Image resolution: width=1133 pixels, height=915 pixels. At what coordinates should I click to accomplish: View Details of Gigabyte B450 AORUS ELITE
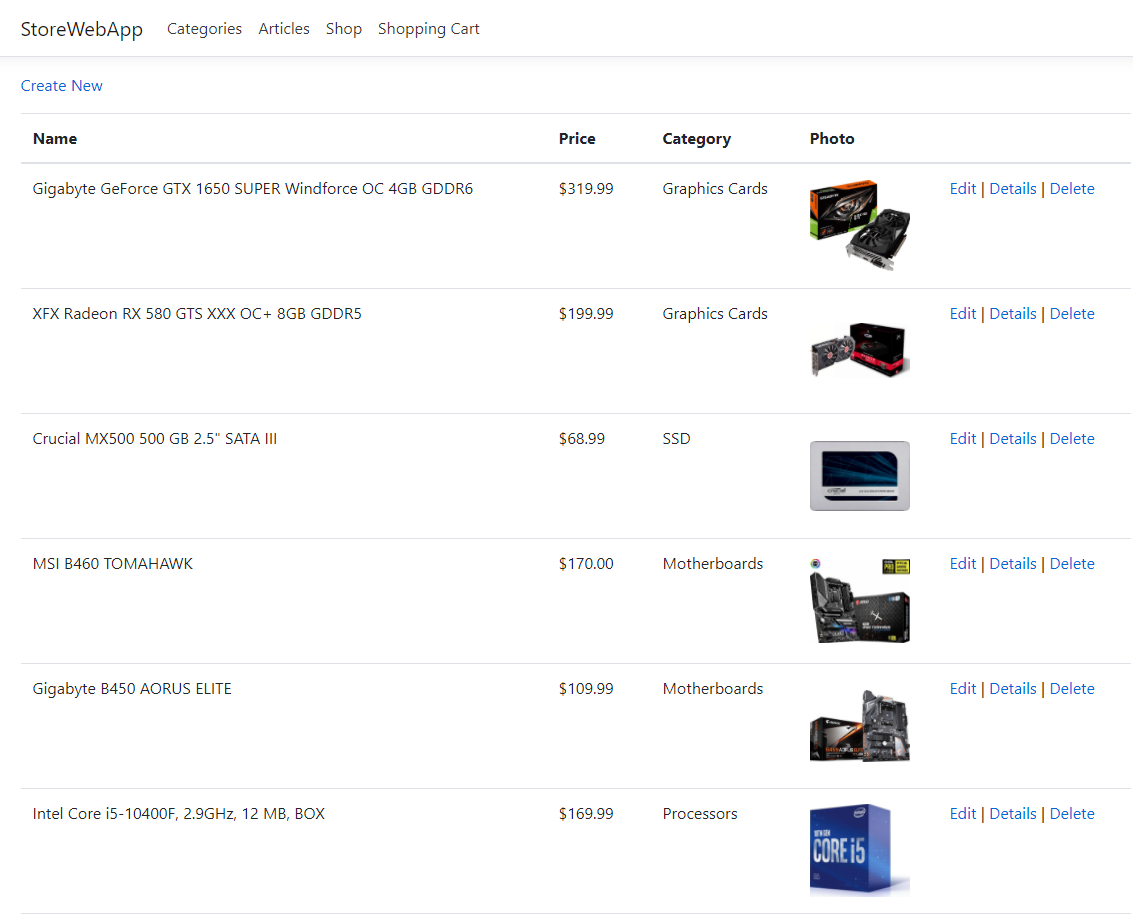tap(1012, 689)
